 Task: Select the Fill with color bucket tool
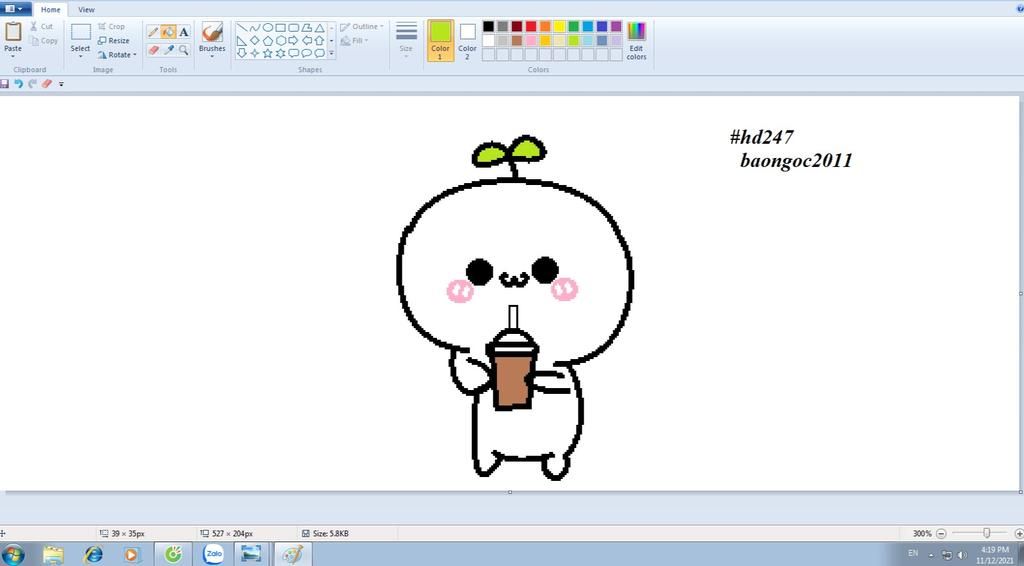coord(169,32)
